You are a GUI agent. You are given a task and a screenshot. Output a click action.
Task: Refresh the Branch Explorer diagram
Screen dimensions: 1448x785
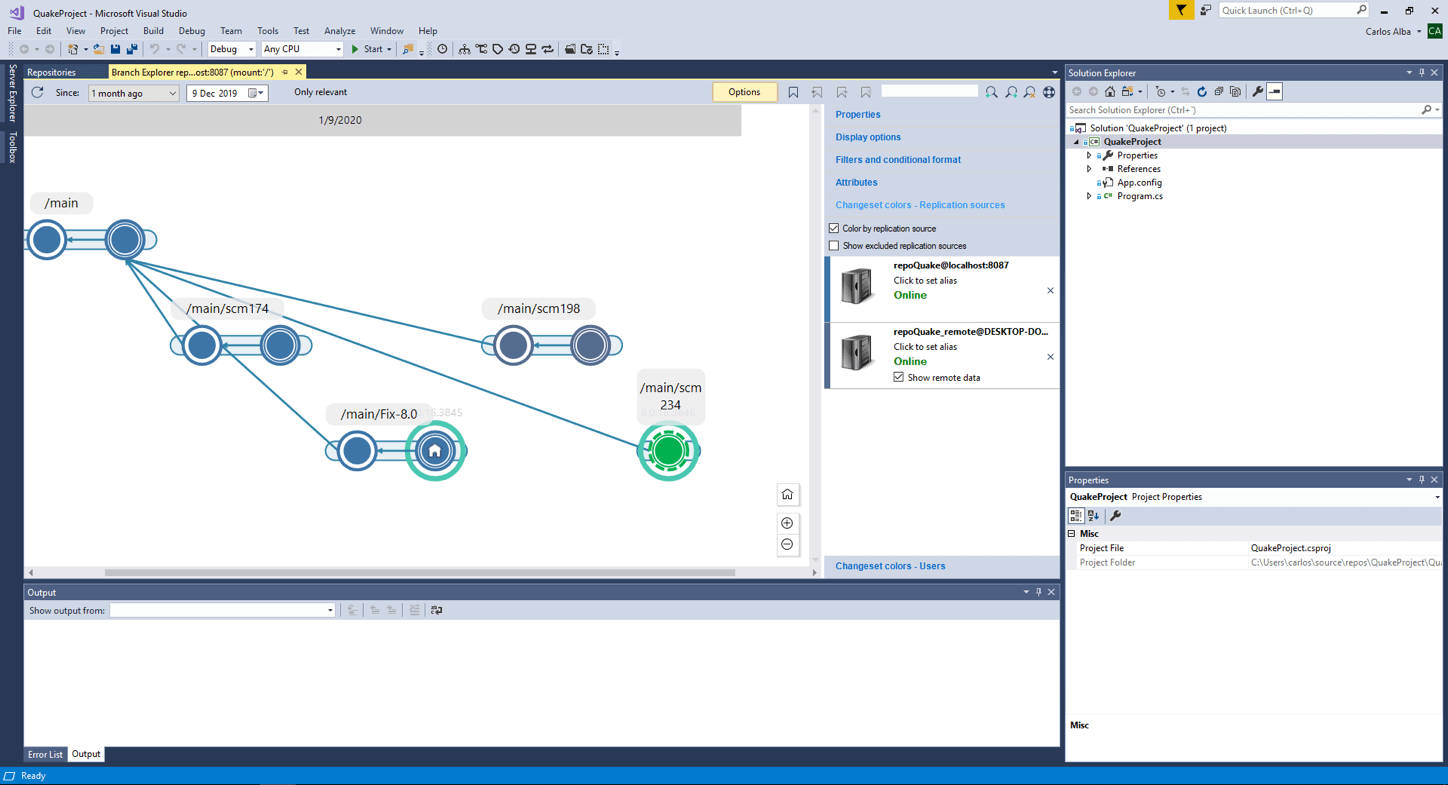coord(37,93)
